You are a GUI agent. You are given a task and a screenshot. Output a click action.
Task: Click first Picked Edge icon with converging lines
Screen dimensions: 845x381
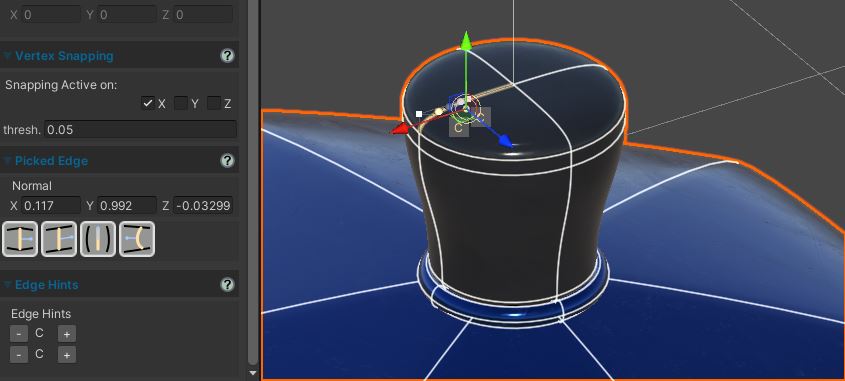(x=20, y=238)
